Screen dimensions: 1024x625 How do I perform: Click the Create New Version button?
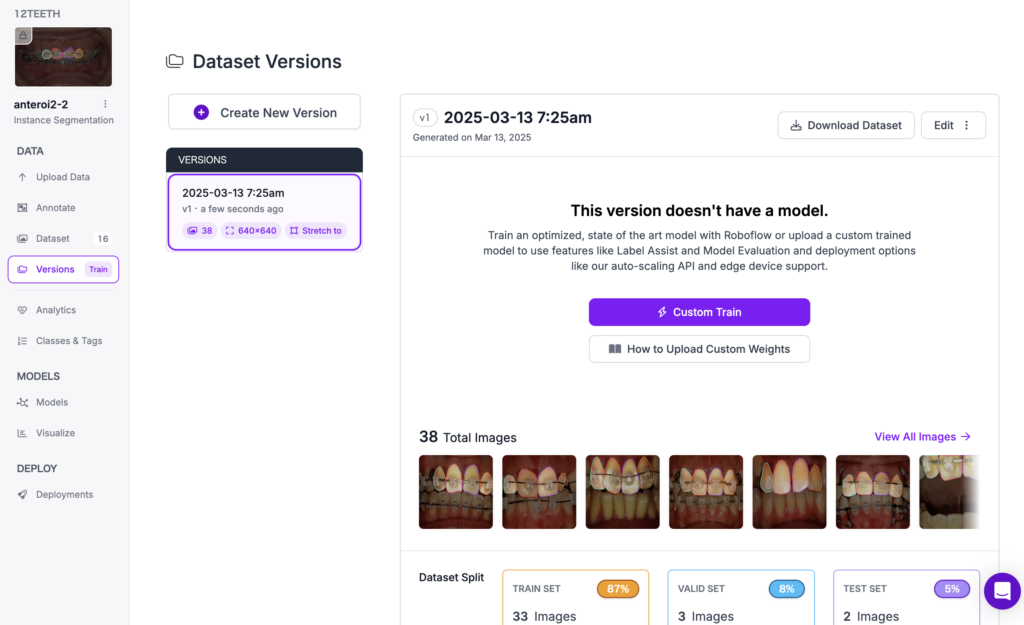(x=264, y=113)
